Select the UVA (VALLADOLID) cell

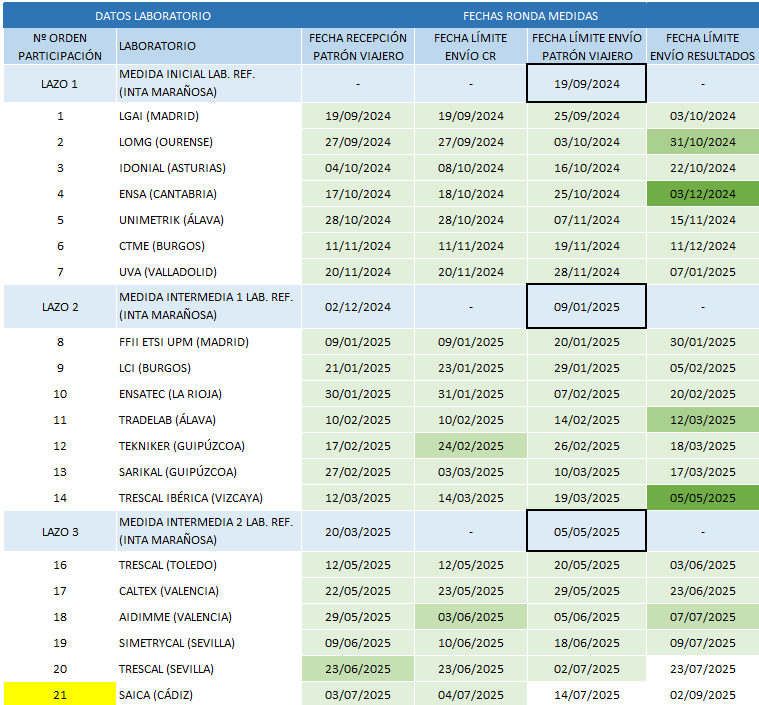click(x=209, y=272)
